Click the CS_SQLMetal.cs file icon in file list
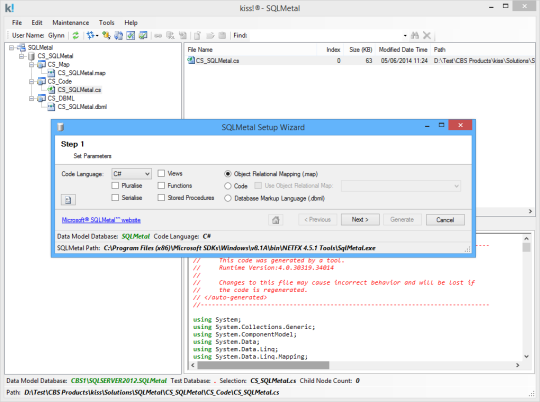Screen dimensions: 540x402 pos(191,60)
